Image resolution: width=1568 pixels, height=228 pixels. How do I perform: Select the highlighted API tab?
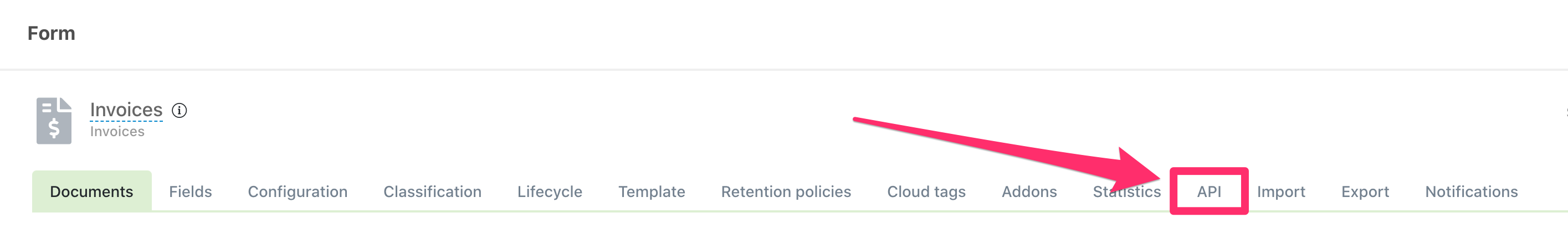coord(1209,191)
